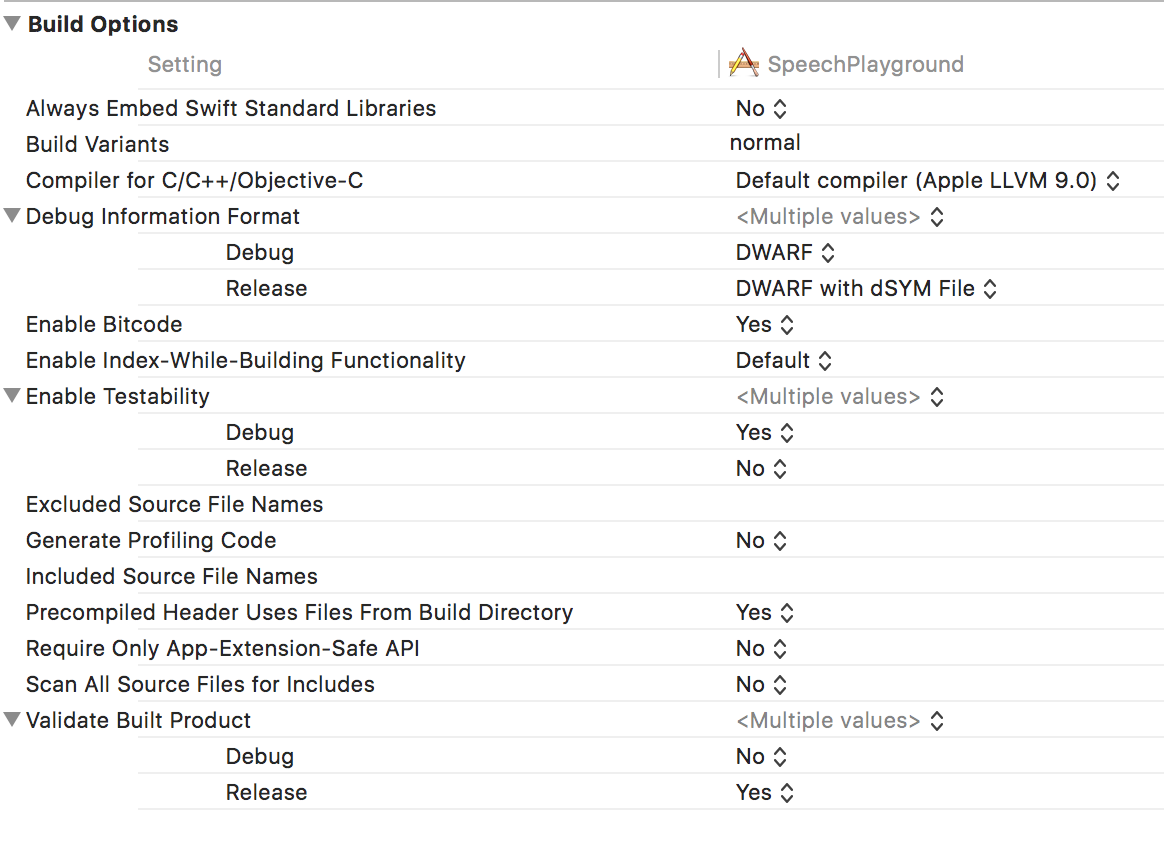The height and width of the screenshot is (850, 1164).
Task: Click the SpeechPlayground target icon in column header
Action: pos(744,62)
